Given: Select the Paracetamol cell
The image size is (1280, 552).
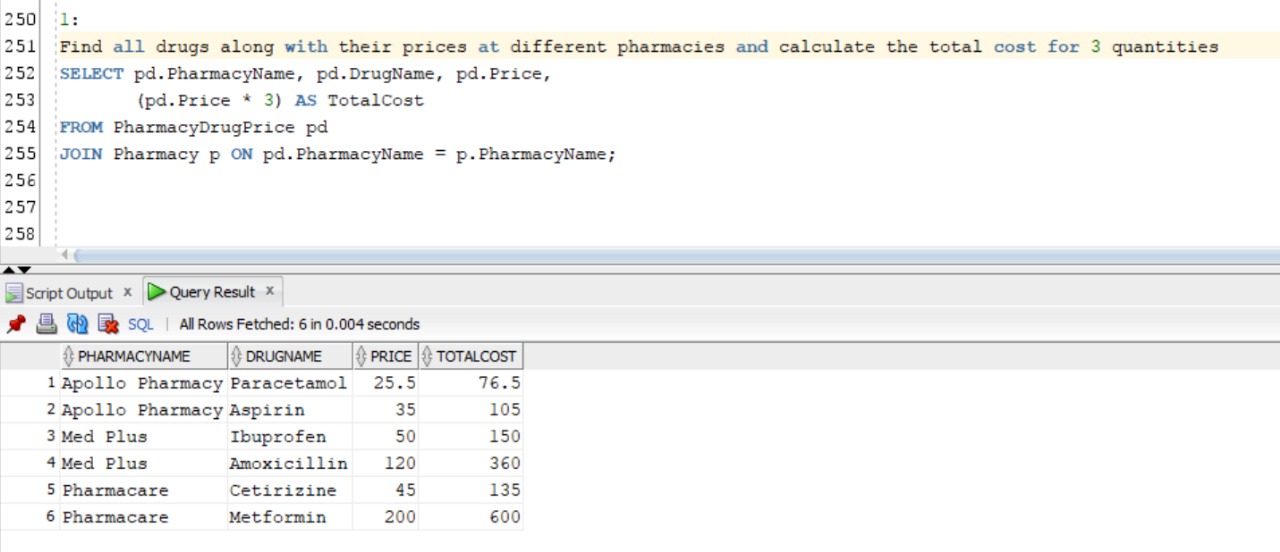Looking at the screenshot, I should click(289, 383).
